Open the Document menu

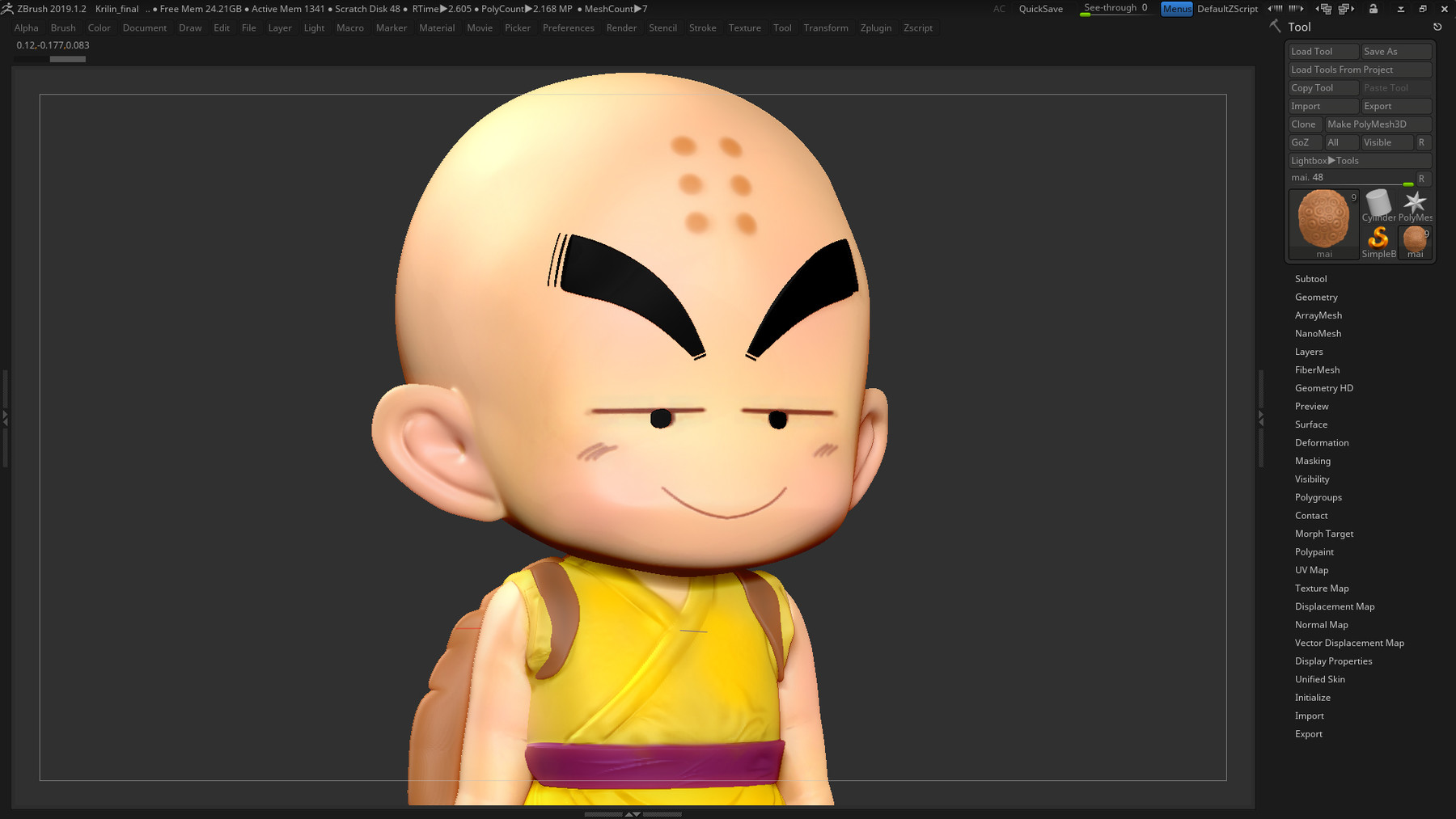145,28
